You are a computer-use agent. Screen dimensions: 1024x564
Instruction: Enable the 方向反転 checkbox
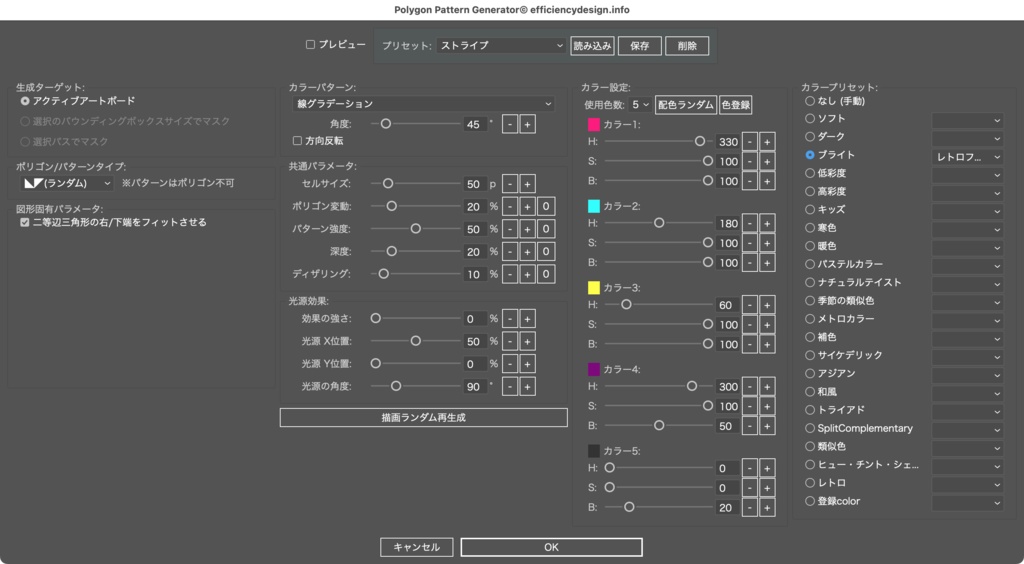[x=297, y=141]
